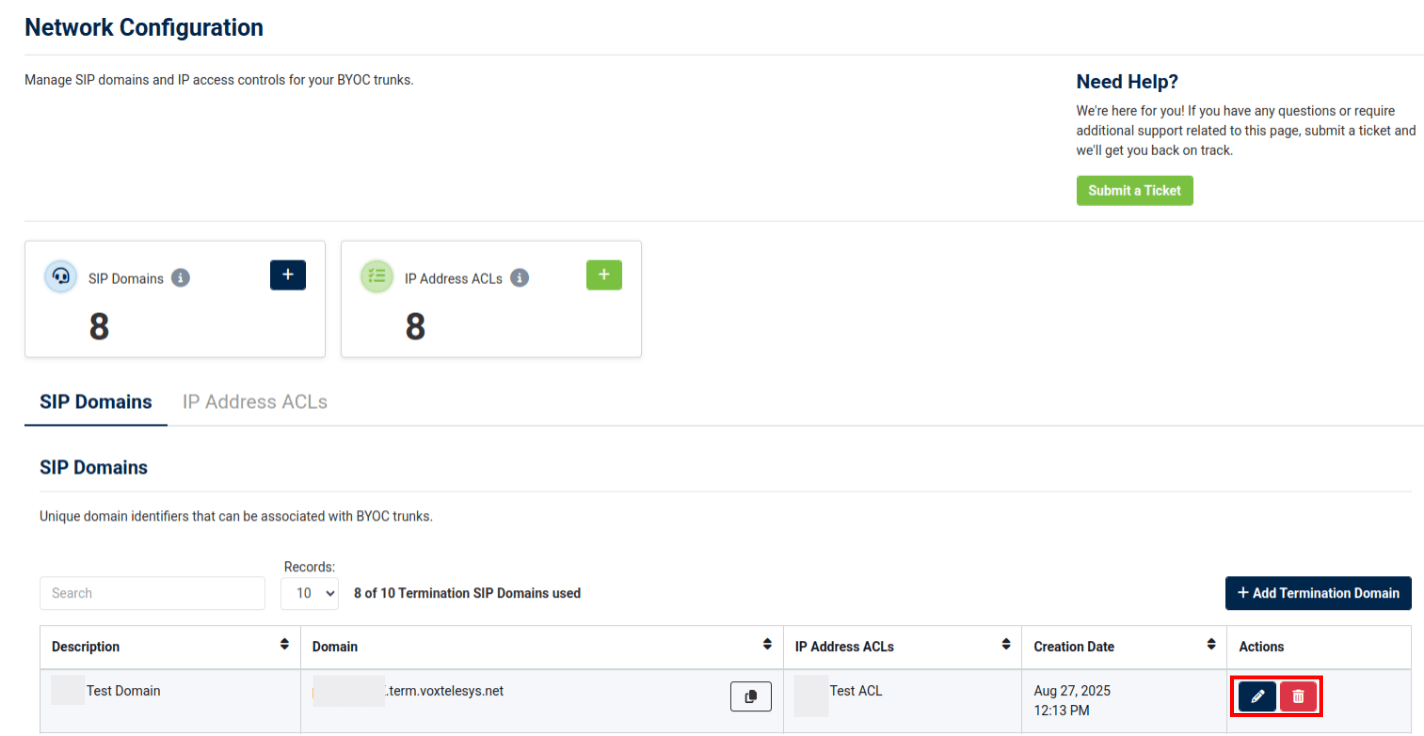Screen dimensions: 1424x736
Task: Sort table by Domain column arrows
Action: tap(767, 646)
